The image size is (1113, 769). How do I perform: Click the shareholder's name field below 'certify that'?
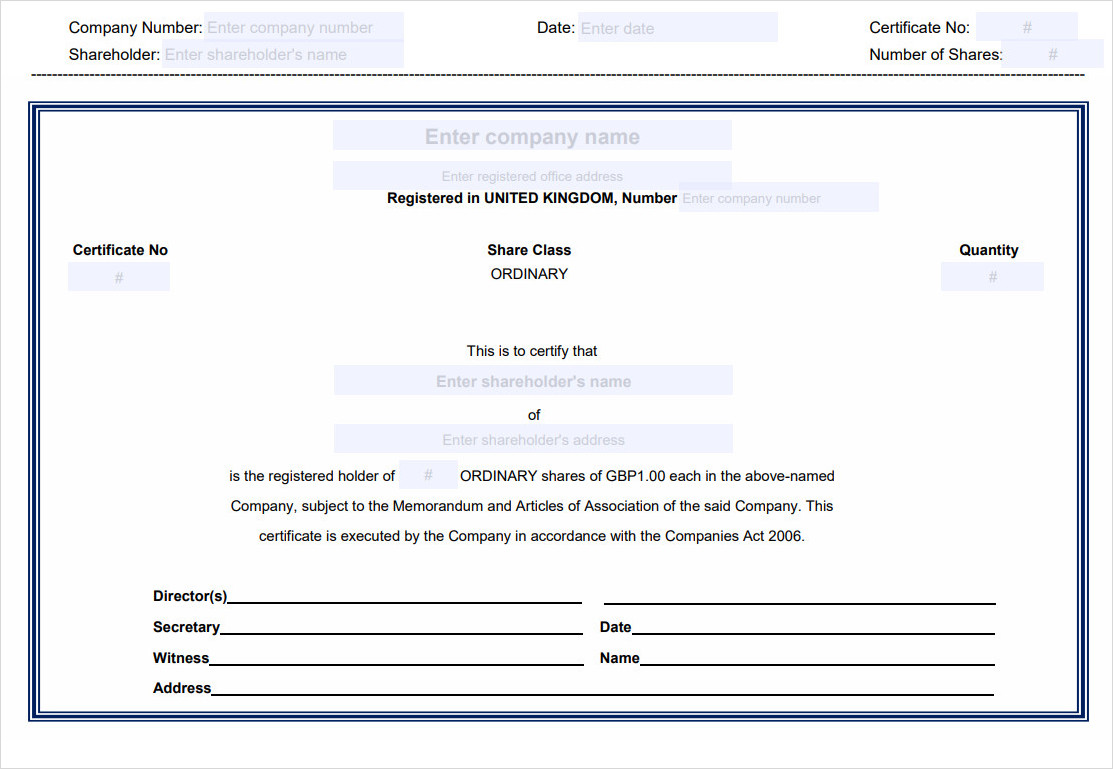pos(533,381)
